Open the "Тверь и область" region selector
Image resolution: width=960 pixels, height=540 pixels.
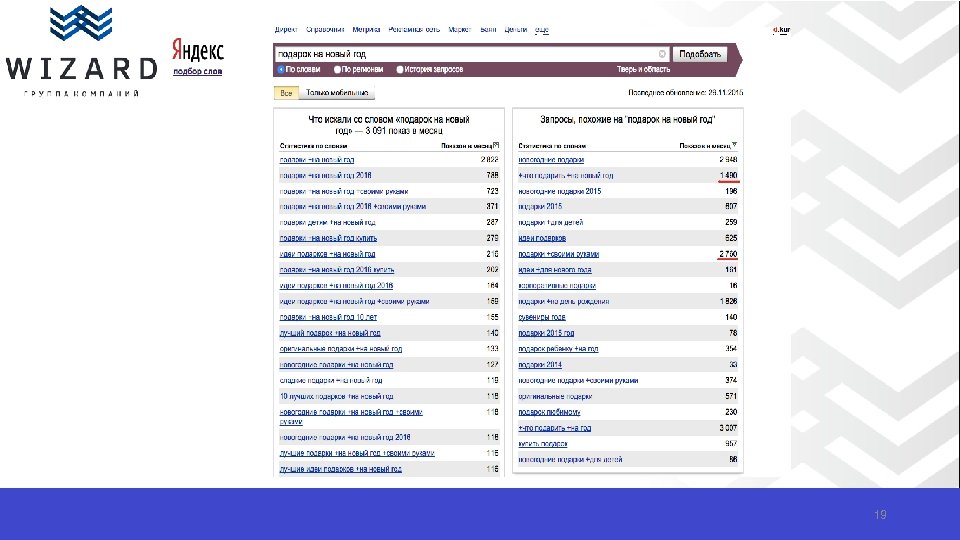pos(643,70)
